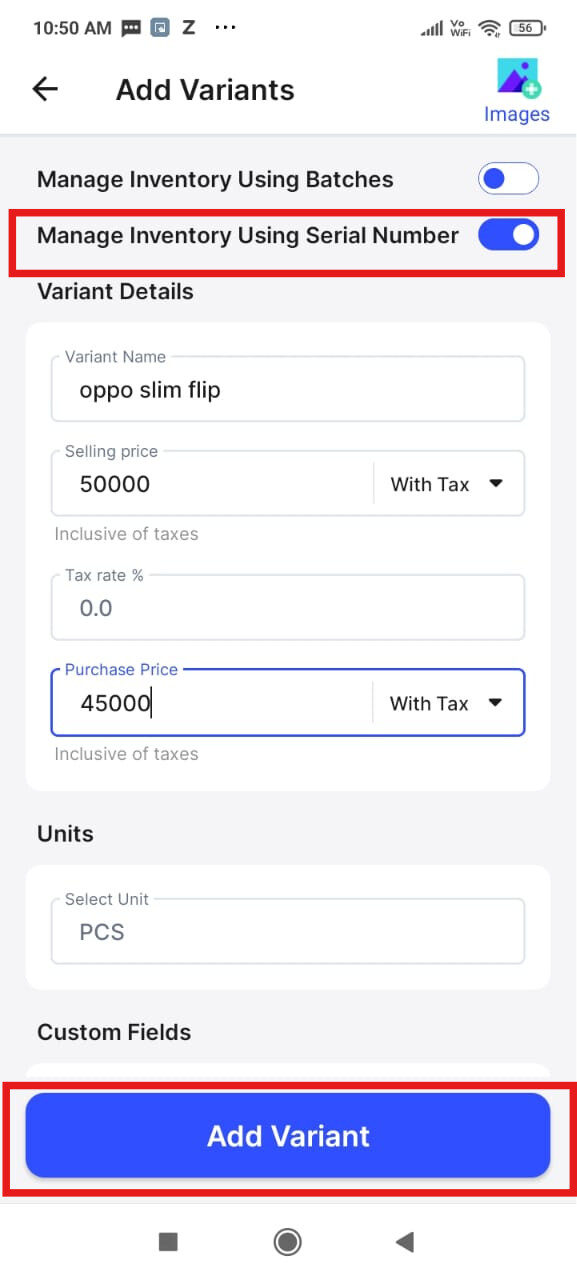Tap the battery indicator icon
The image size is (577, 1280).
[527, 28]
